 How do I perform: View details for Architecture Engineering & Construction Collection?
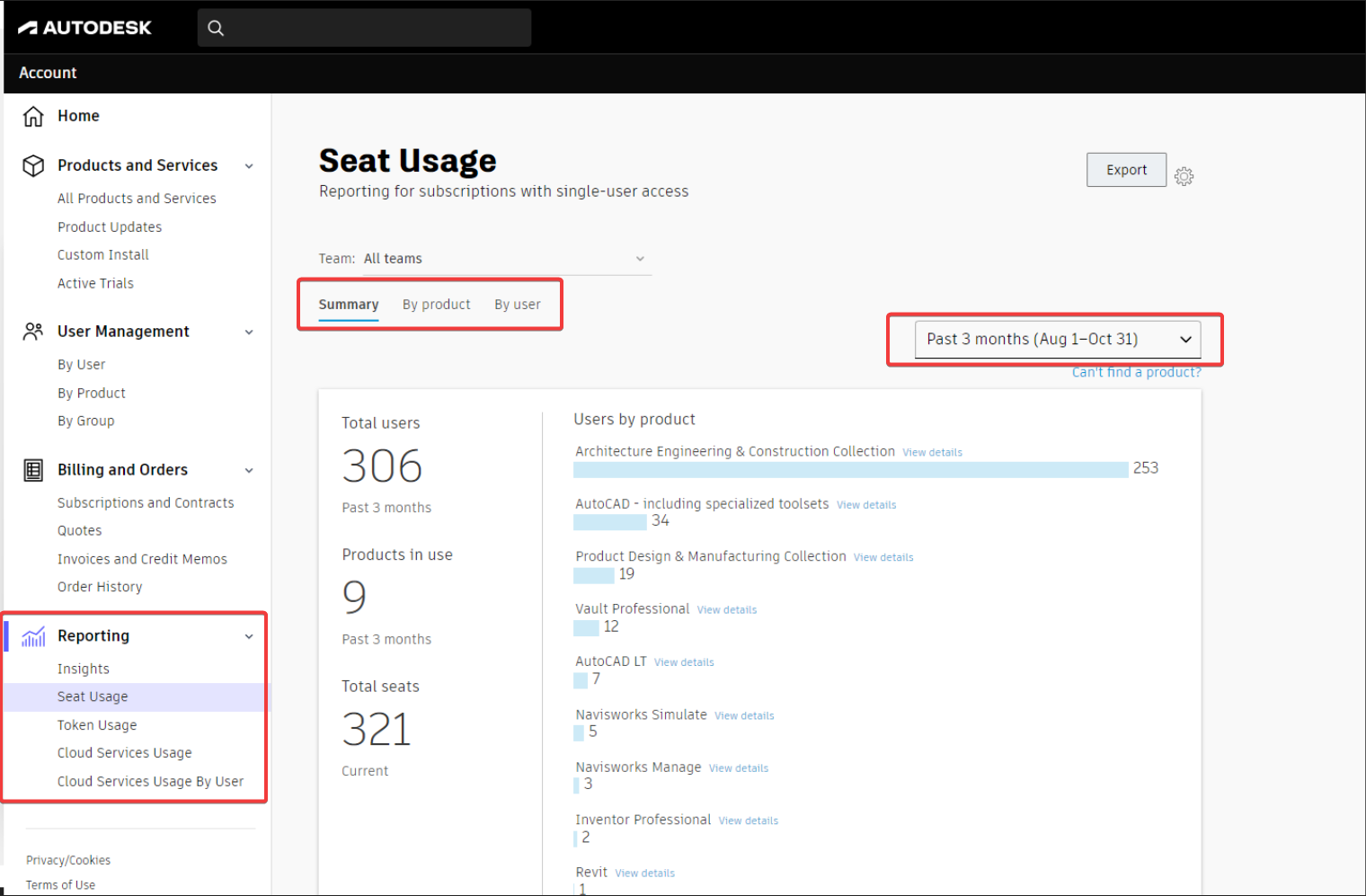pos(932,453)
